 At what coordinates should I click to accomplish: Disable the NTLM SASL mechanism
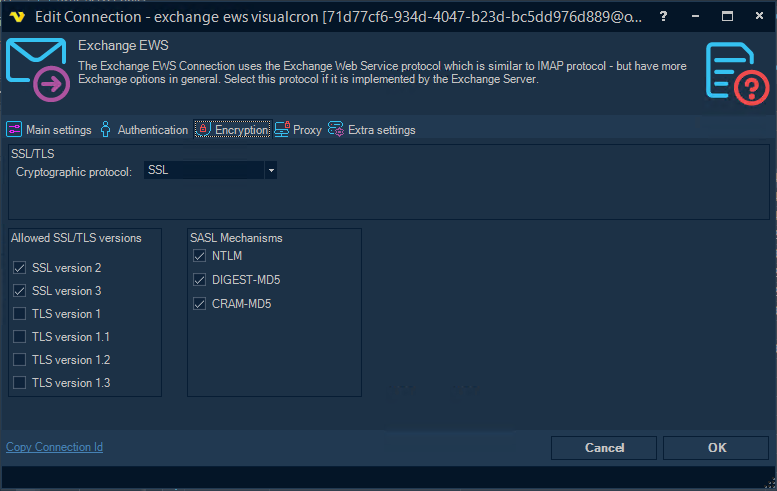click(200, 256)
